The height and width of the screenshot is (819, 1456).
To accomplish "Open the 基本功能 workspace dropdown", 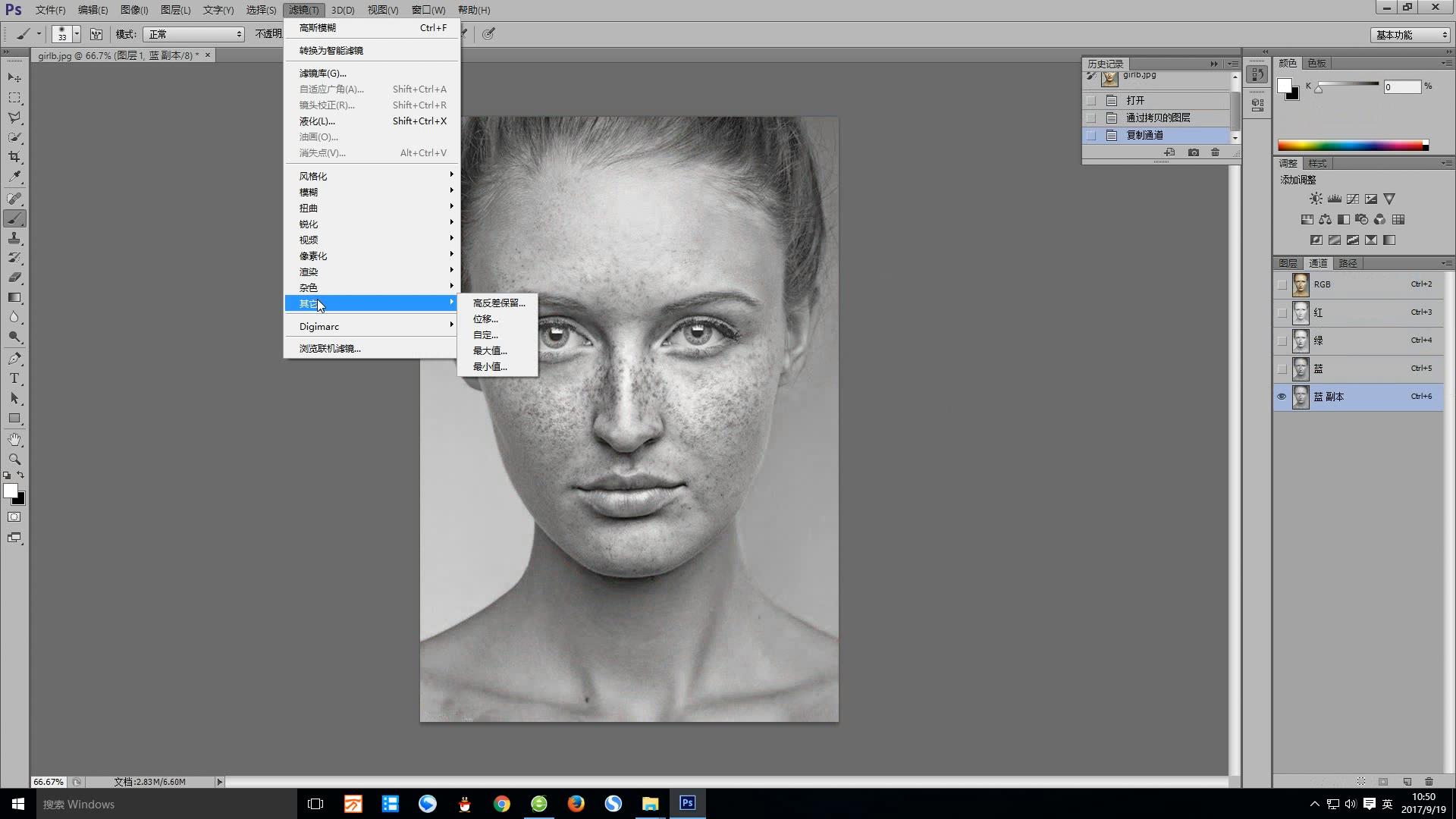I will pyautogui.click(x=1410, y=35).
